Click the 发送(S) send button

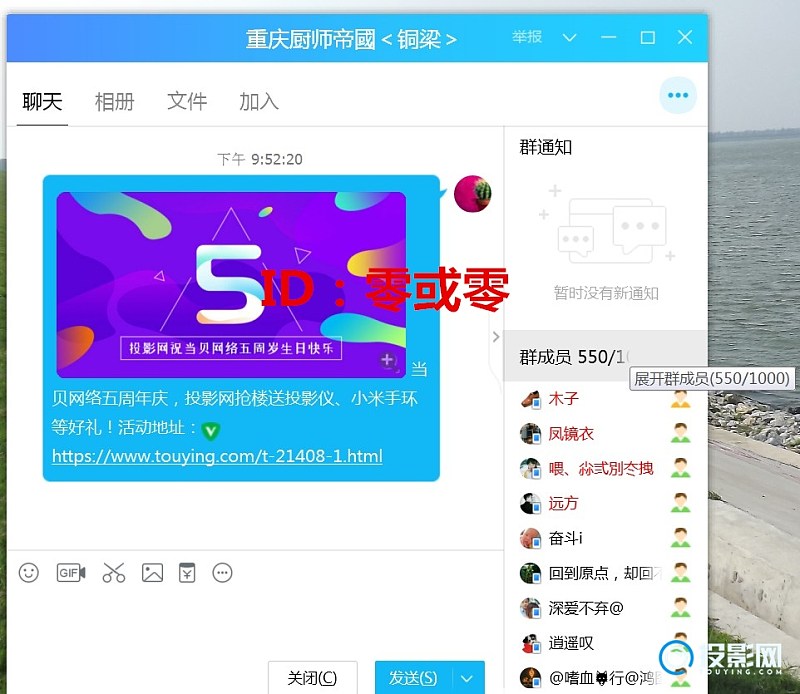413,678
